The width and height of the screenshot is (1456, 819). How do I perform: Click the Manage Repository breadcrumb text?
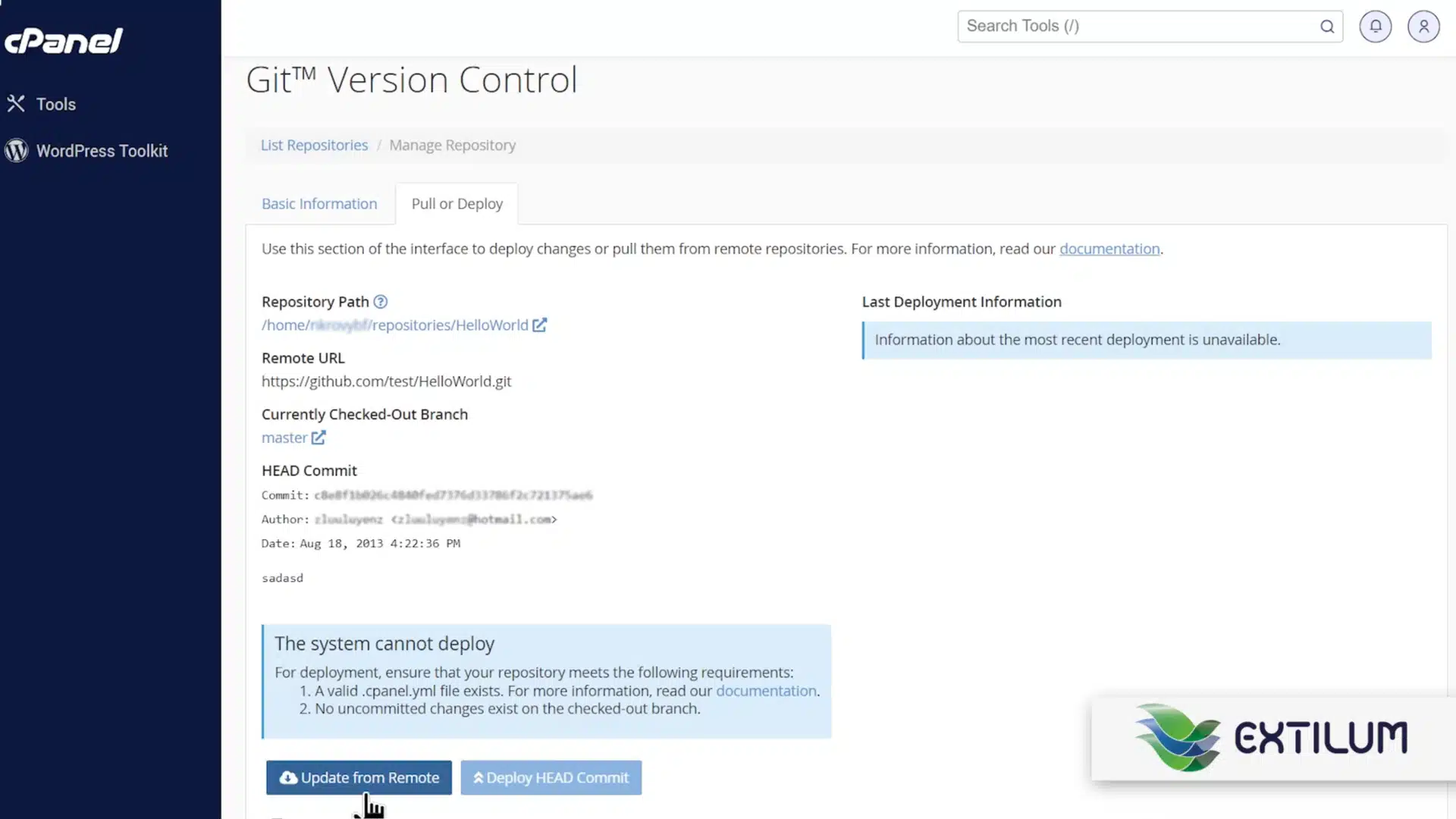(x=452, y=145)
